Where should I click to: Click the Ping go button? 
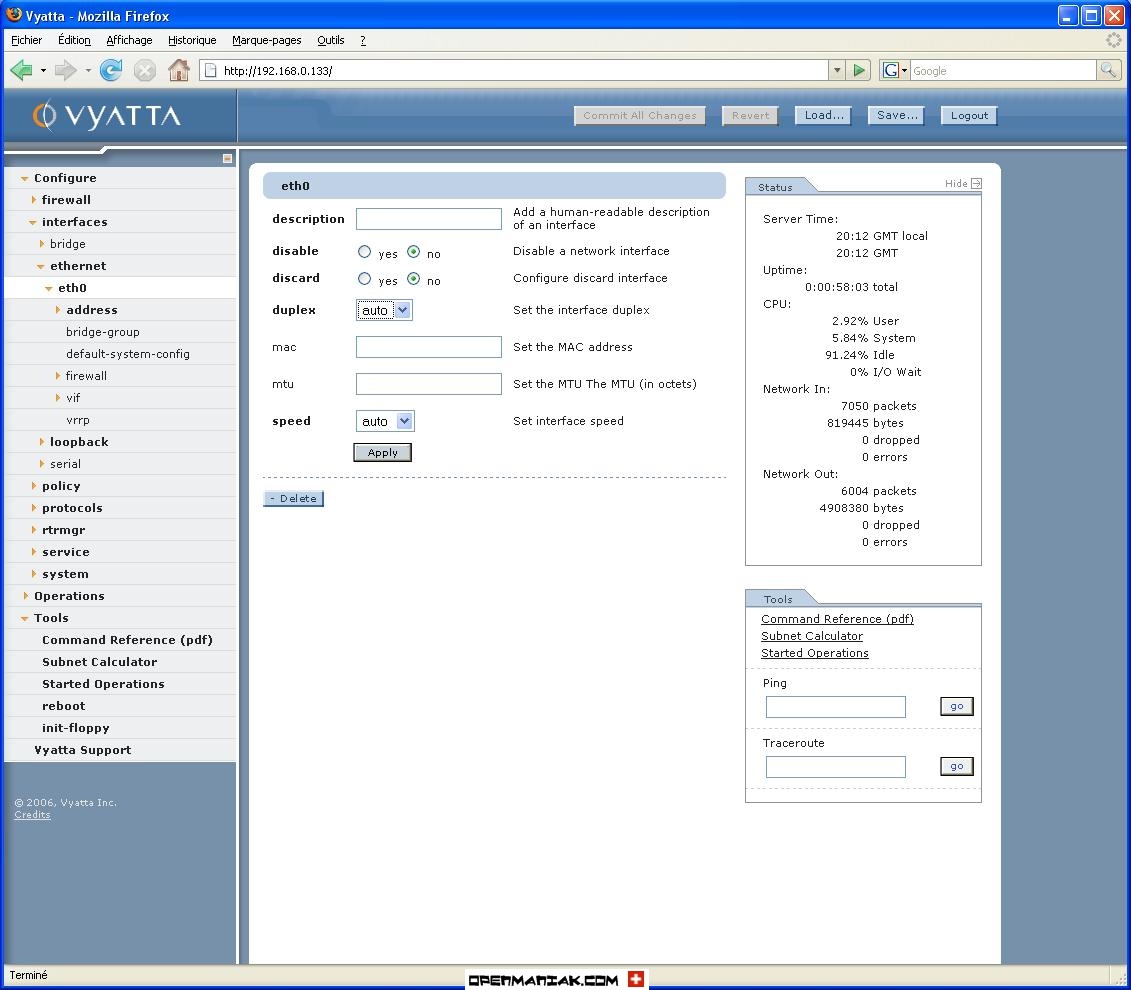coord(956,707)
